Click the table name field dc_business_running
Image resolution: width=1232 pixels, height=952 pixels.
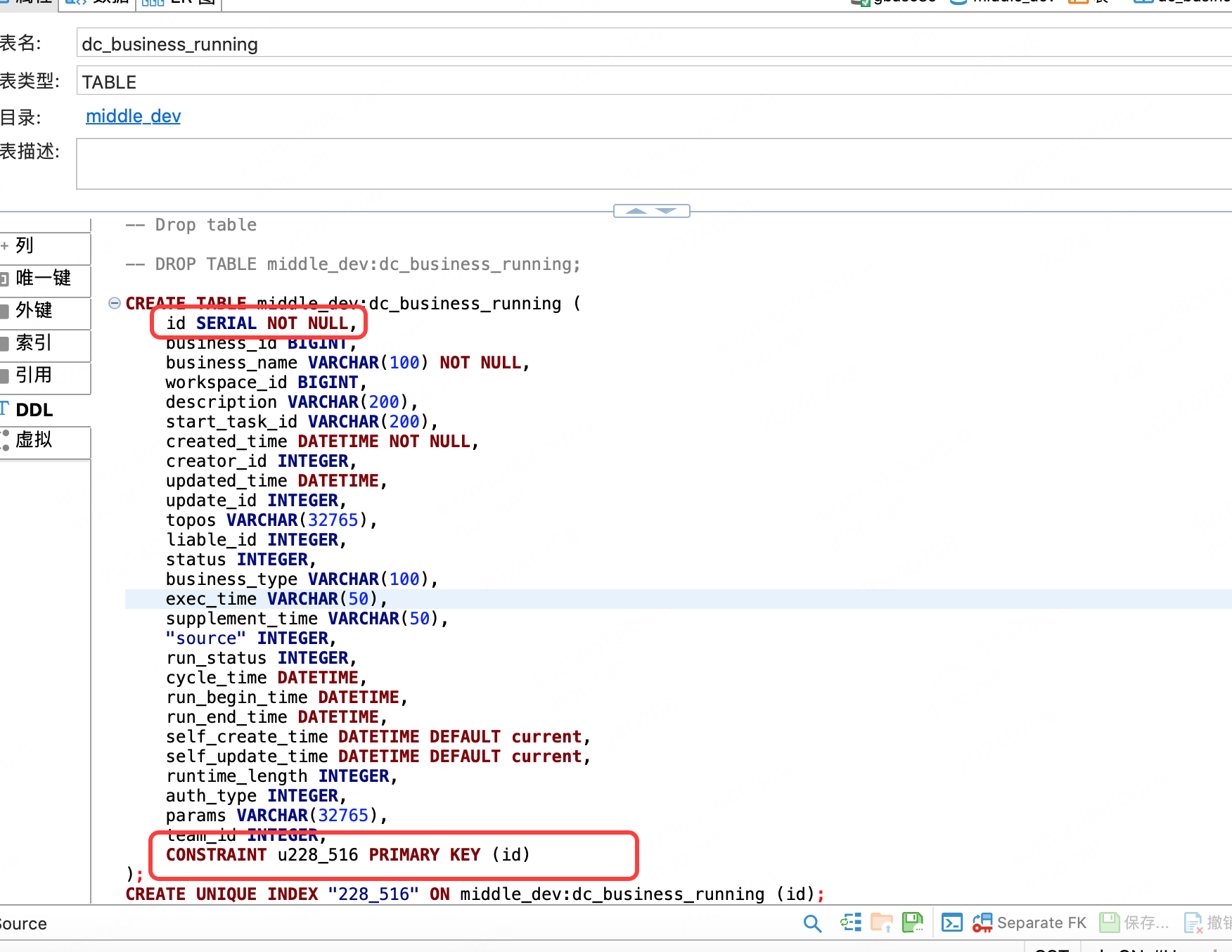[654, 44]
